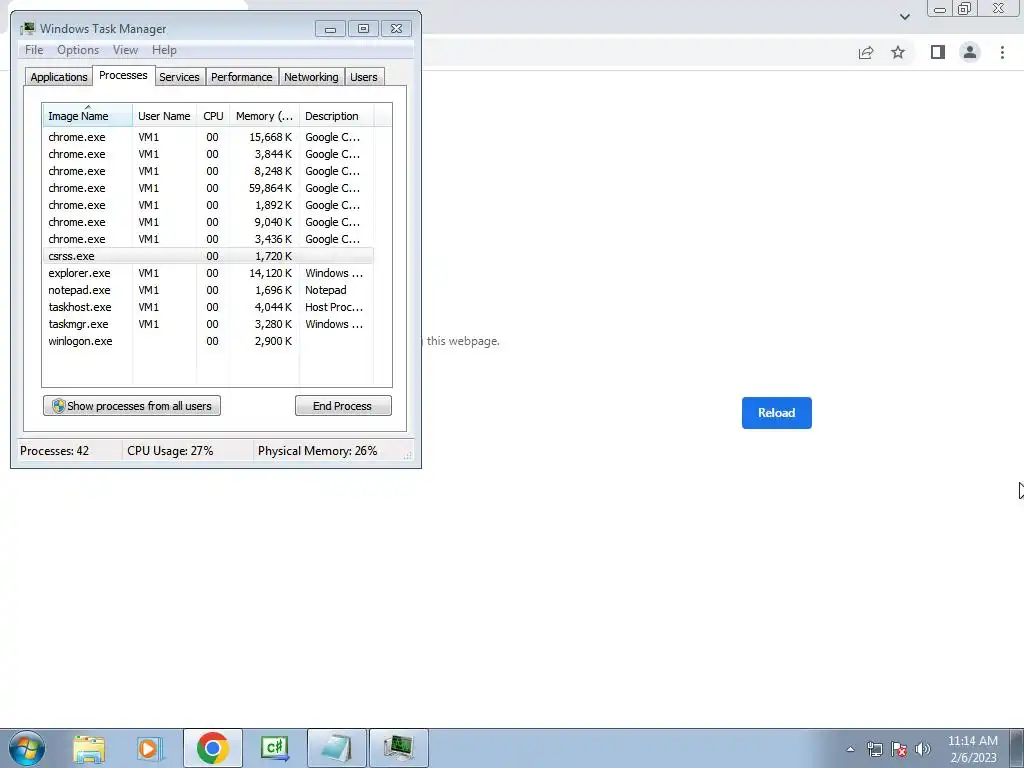
Task: Select the notepad.exe process
Action: click(208, 290)
